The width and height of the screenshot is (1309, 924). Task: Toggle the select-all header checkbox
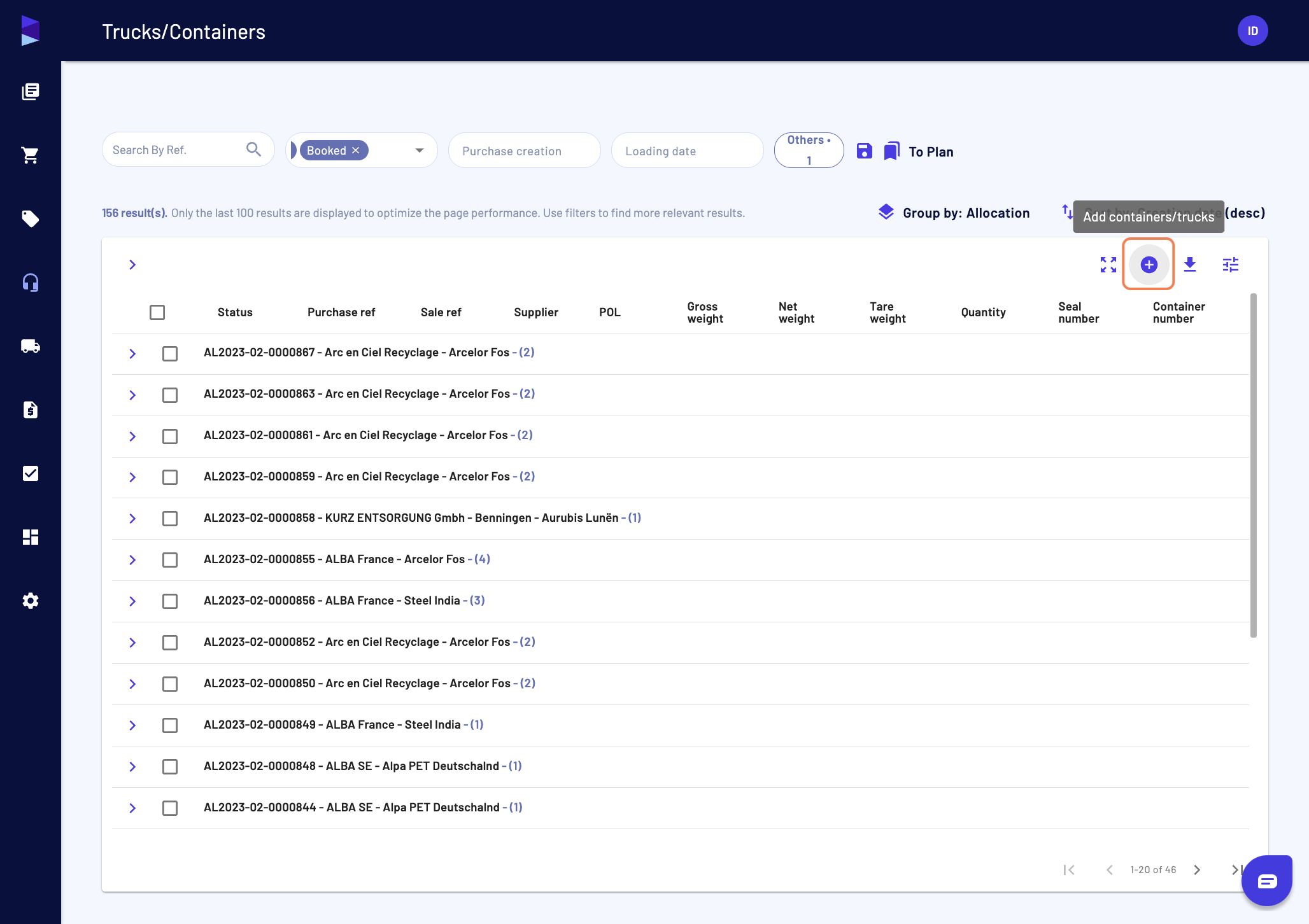pyautogui.click(x=157, y=312)
